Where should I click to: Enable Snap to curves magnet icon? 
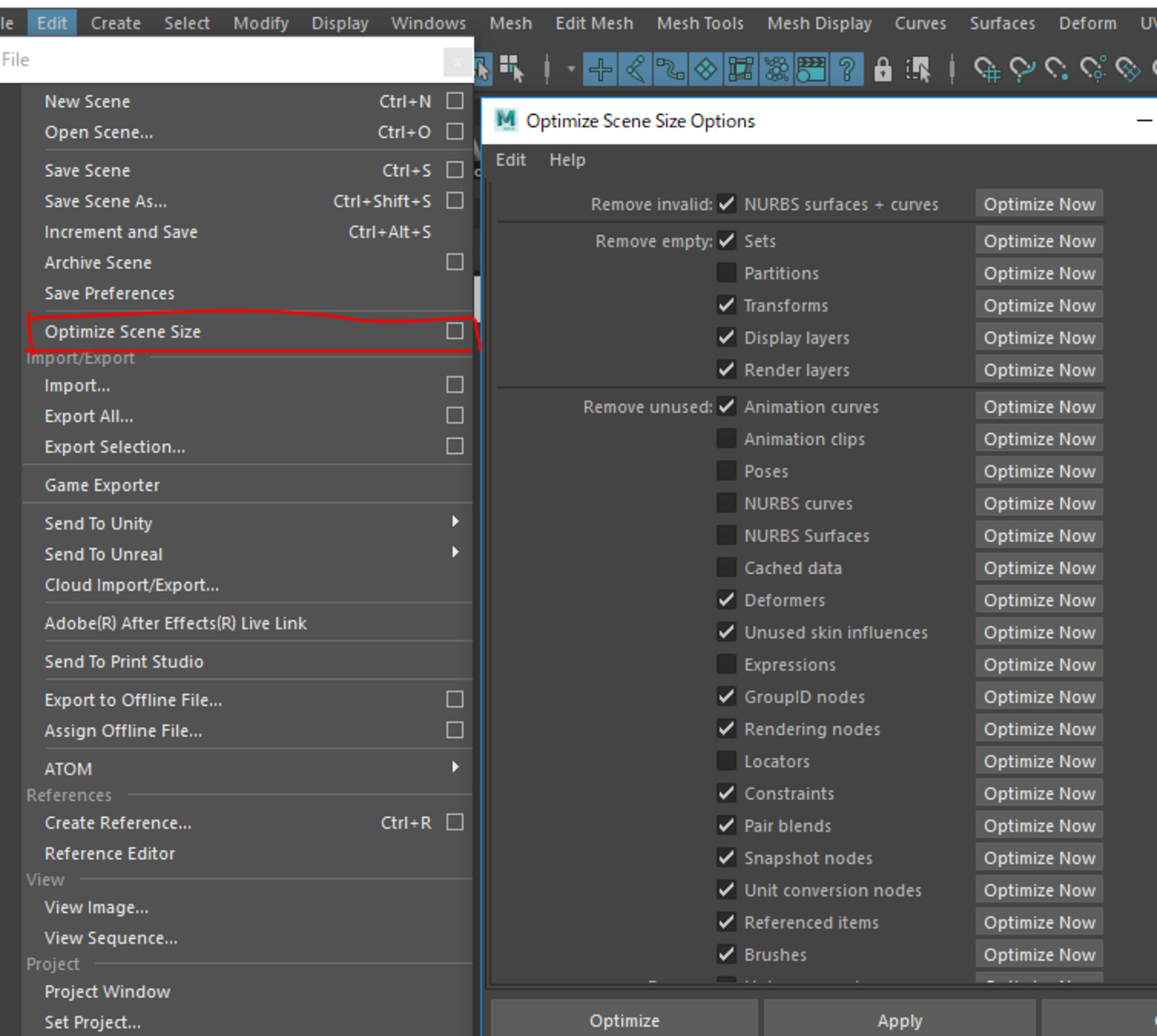click(x=1022, y=69)
